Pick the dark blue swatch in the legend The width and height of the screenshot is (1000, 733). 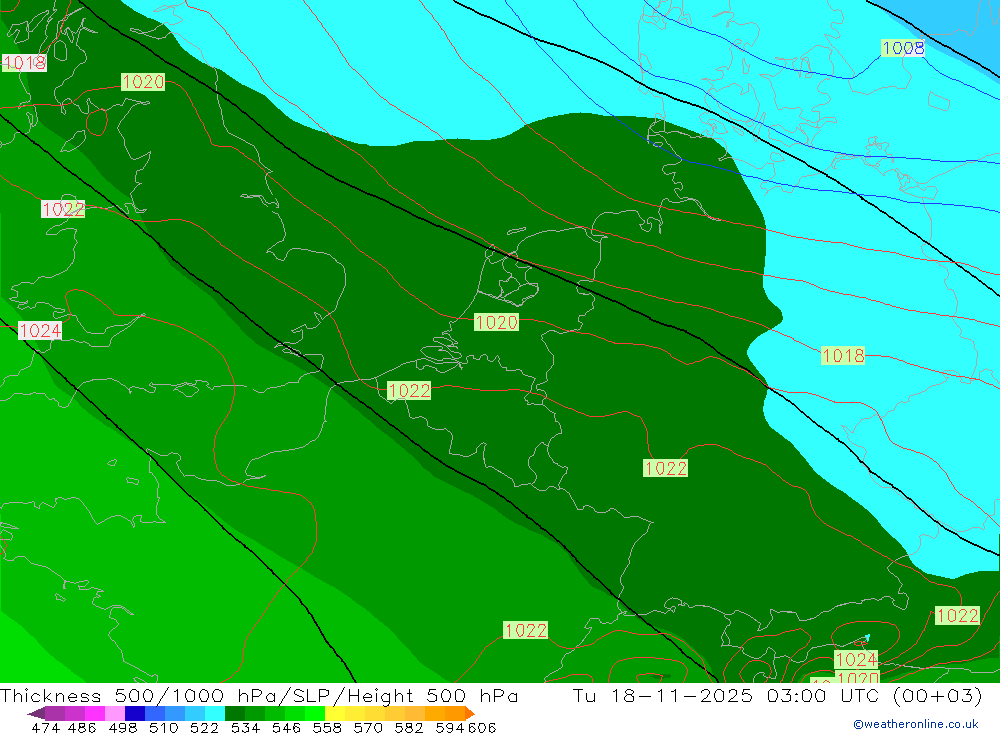[x=135, y=713]
